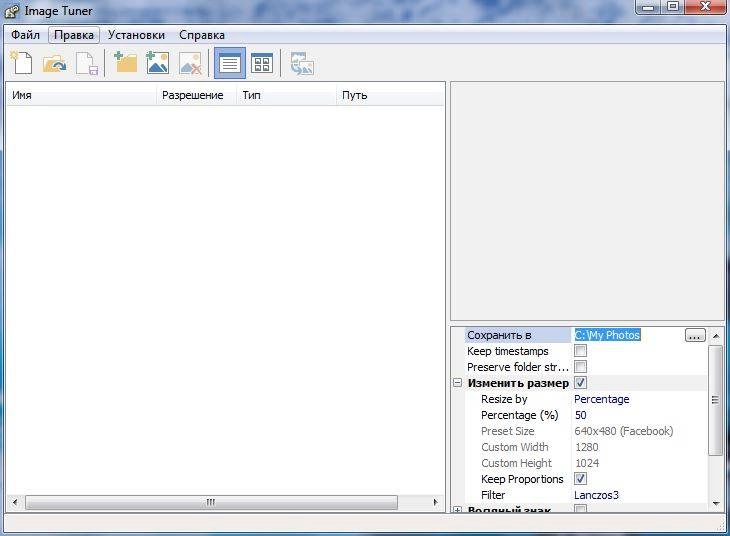The height and width of the screenshot is (536, 730).
Task: Add a folder of images
Action: click(126, 63)
